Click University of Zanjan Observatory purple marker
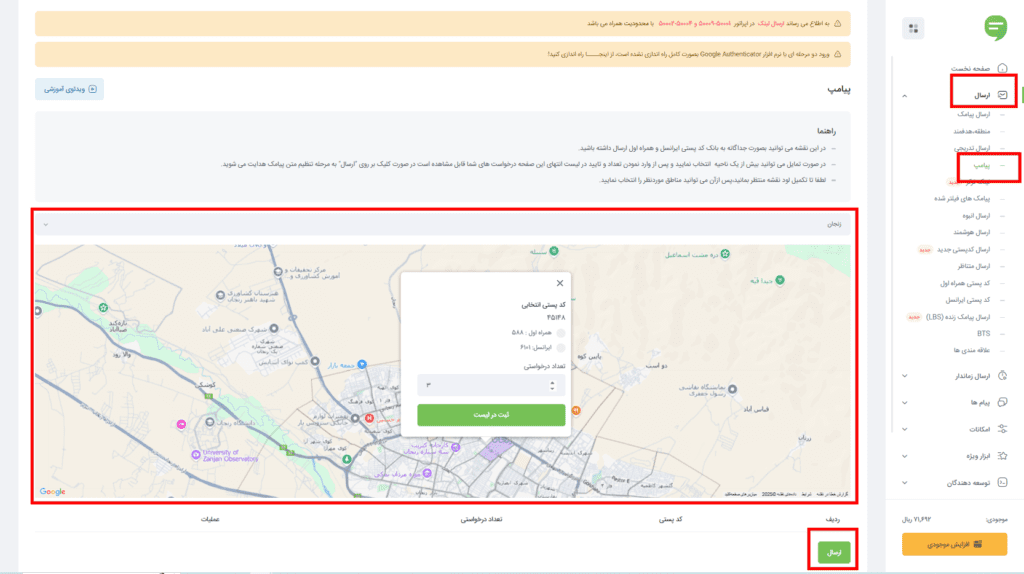 tap(196, 454)
